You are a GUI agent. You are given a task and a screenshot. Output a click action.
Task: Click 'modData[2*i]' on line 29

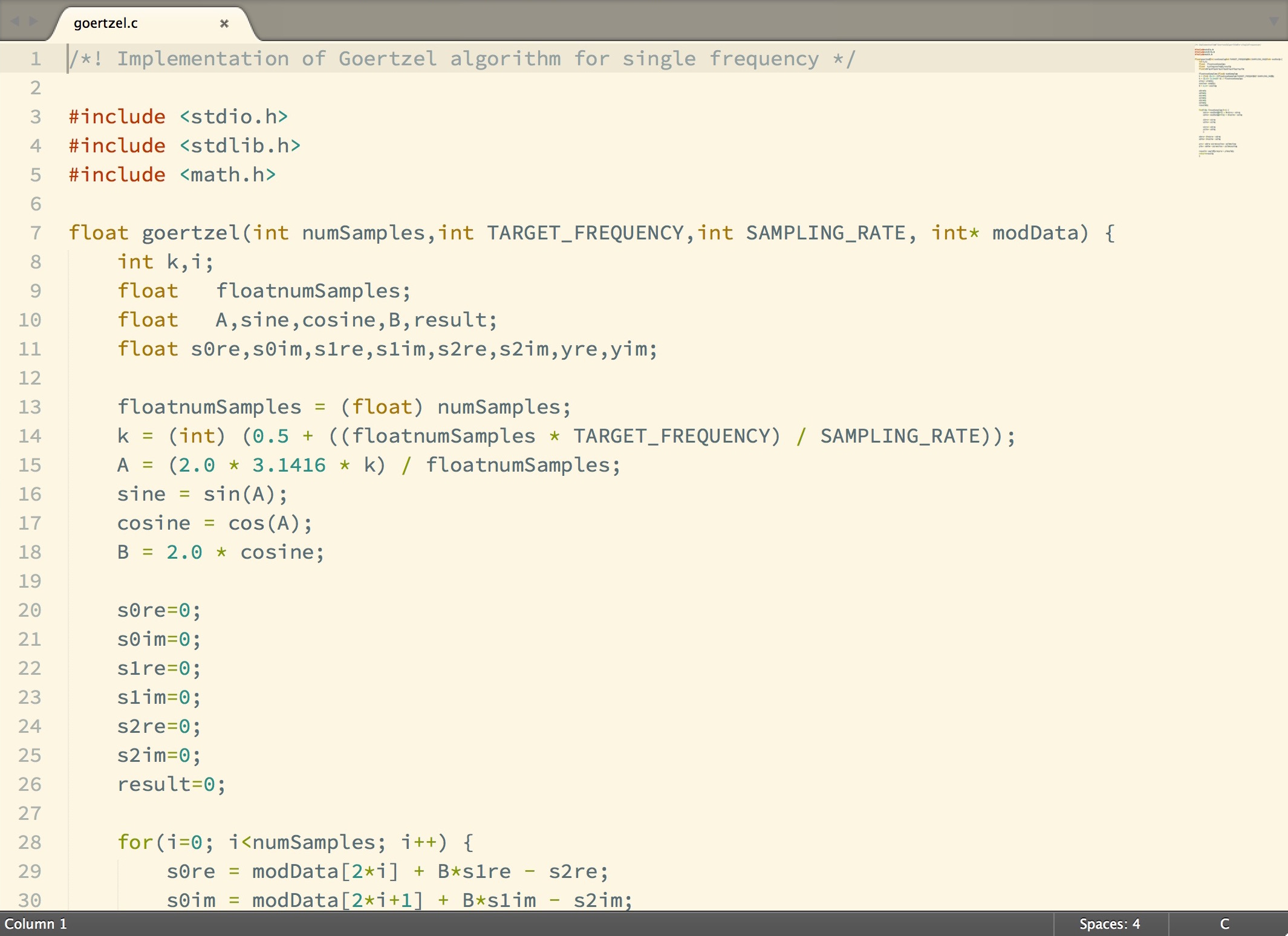325,871
